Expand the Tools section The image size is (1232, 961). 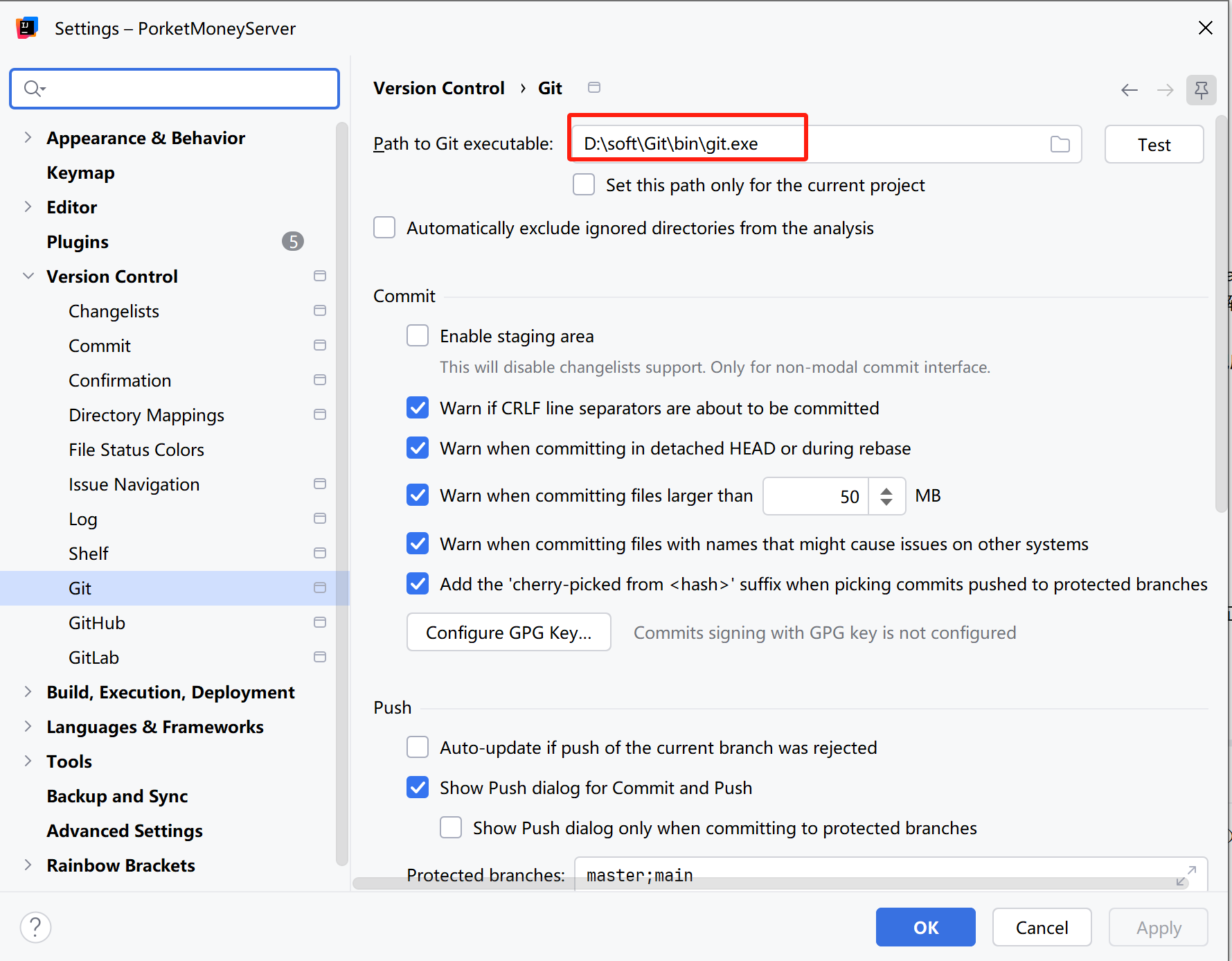(28, 761)
